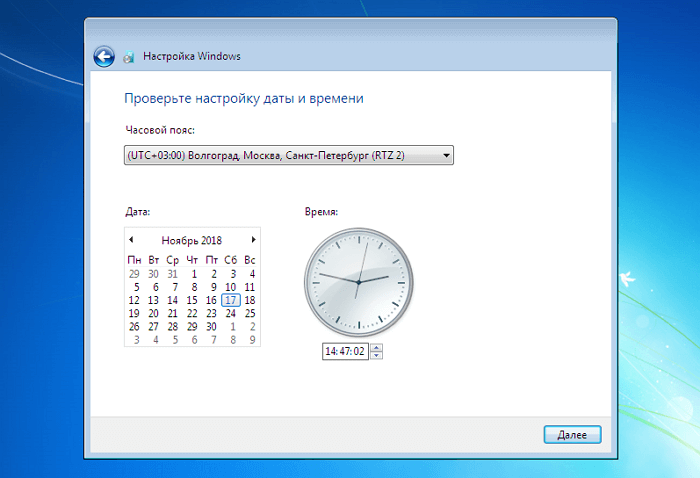The width and height of the screenshot is (700, 478).
Task: Select November 1 in the calendar
Action: click(x=193, y=273)
